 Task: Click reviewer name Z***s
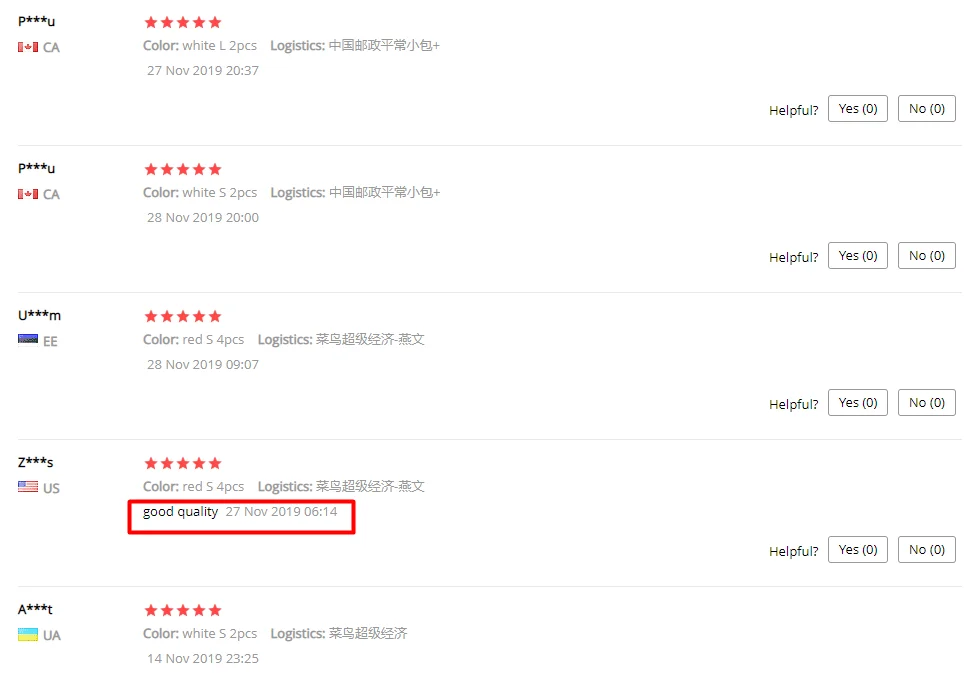pos(36,462)
